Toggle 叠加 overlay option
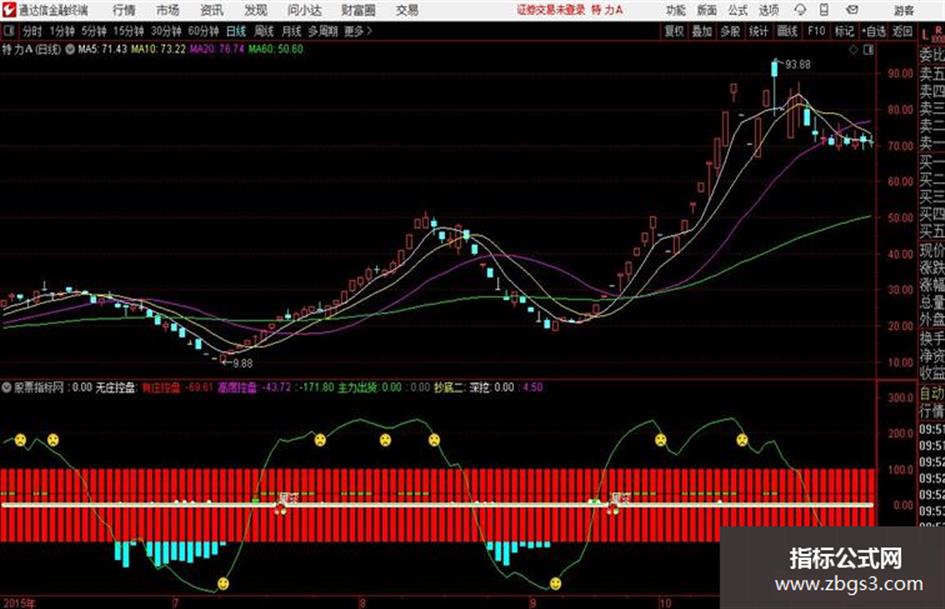The height and width of the screenshot is (609, 945). coord(702,31)
